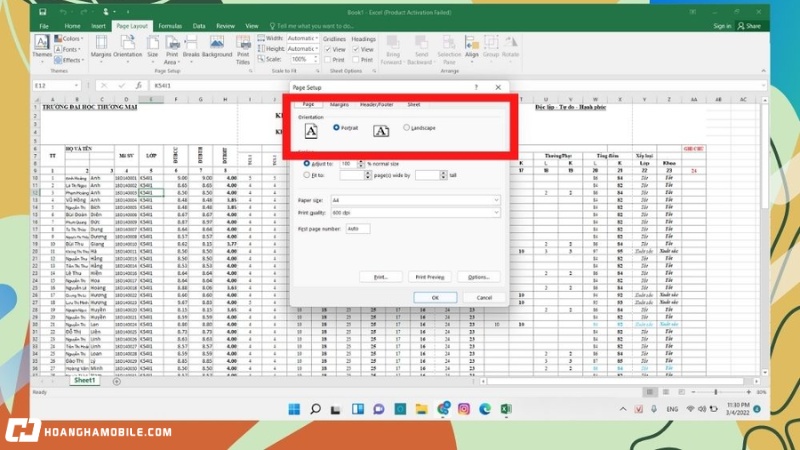Open the Breaks ribbon button
Image resolution: width=800 pixels, height=450 pixels.
pos(191,48)
